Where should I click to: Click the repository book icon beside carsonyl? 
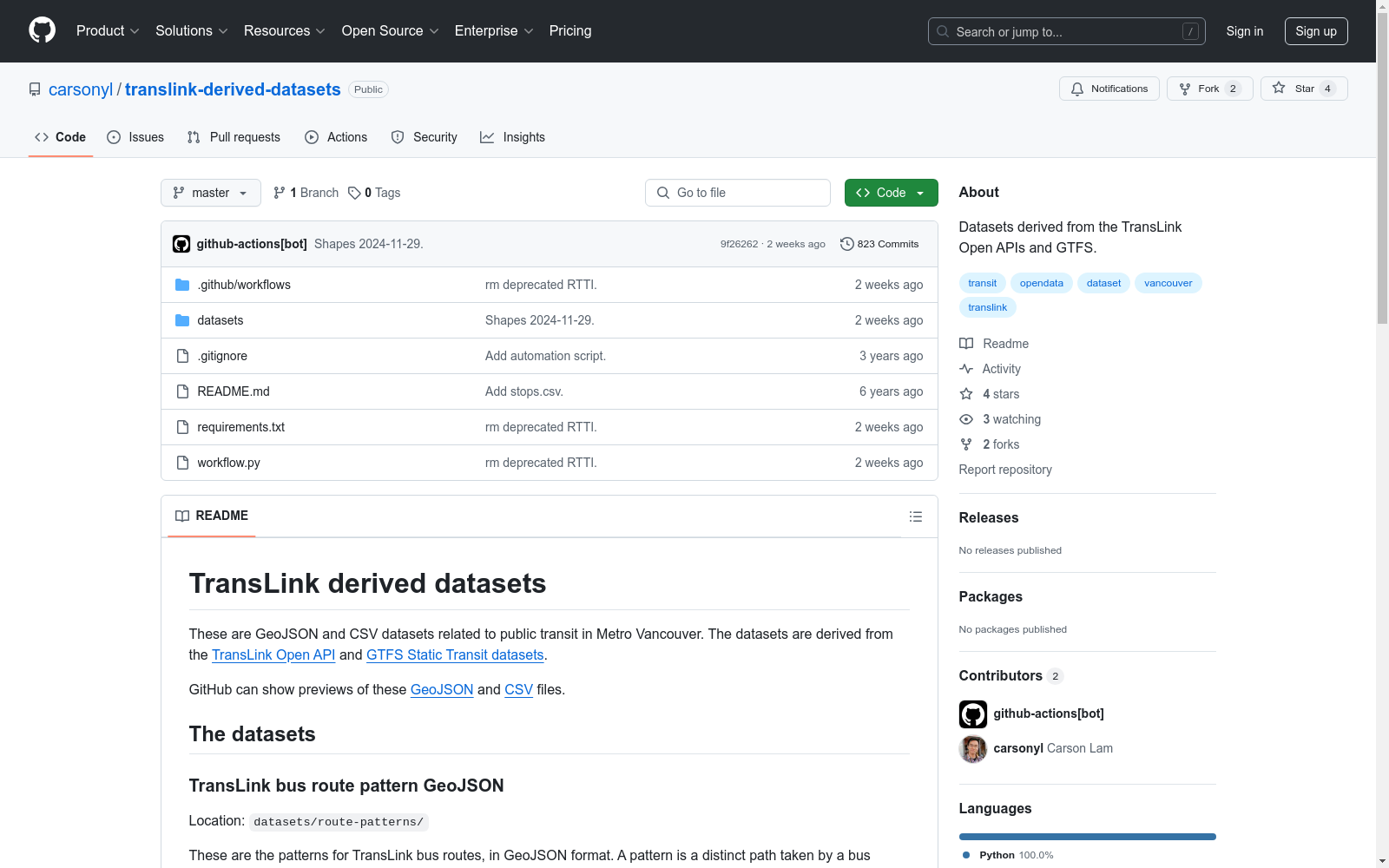pos(35,89)
